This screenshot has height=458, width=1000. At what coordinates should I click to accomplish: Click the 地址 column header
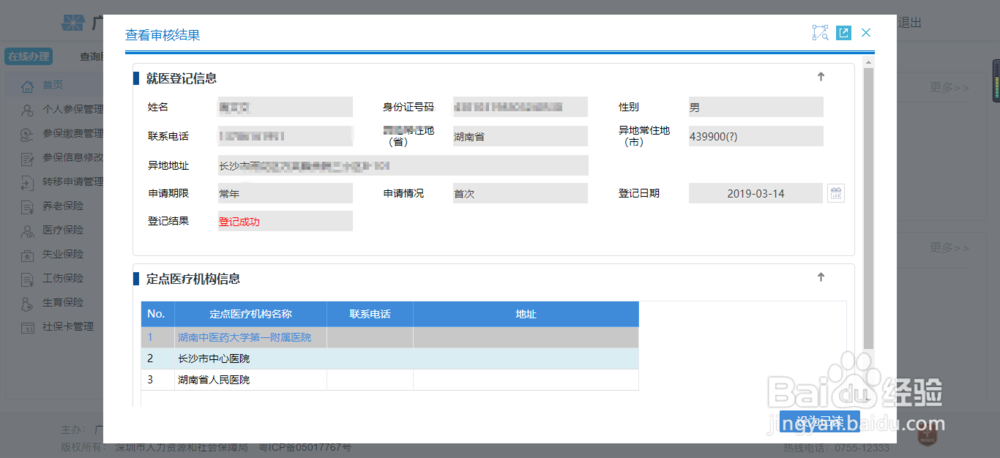coord(526,314)
